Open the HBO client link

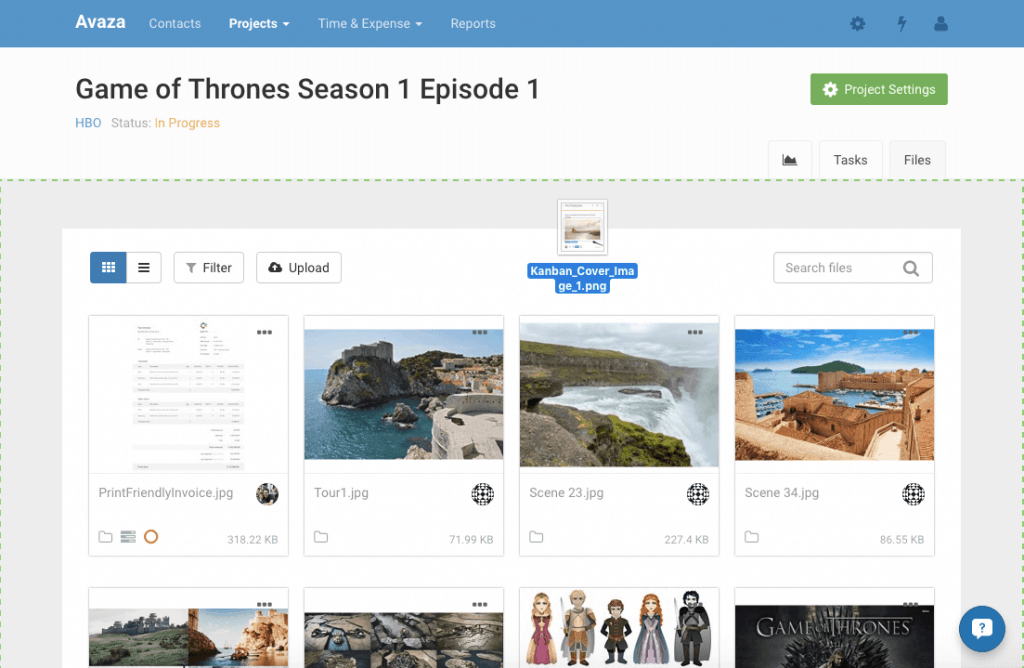tap(88, 123)
